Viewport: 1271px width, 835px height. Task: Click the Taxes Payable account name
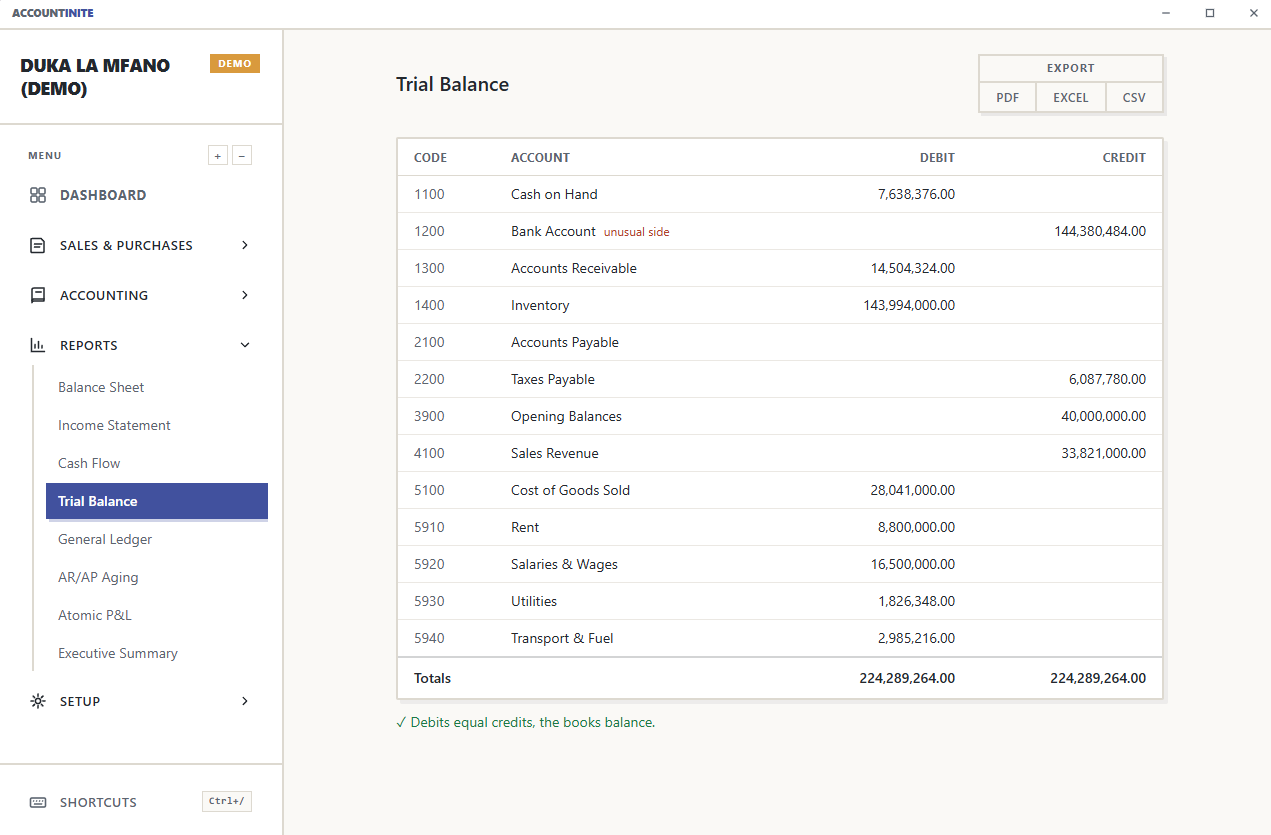coord(553,379)
